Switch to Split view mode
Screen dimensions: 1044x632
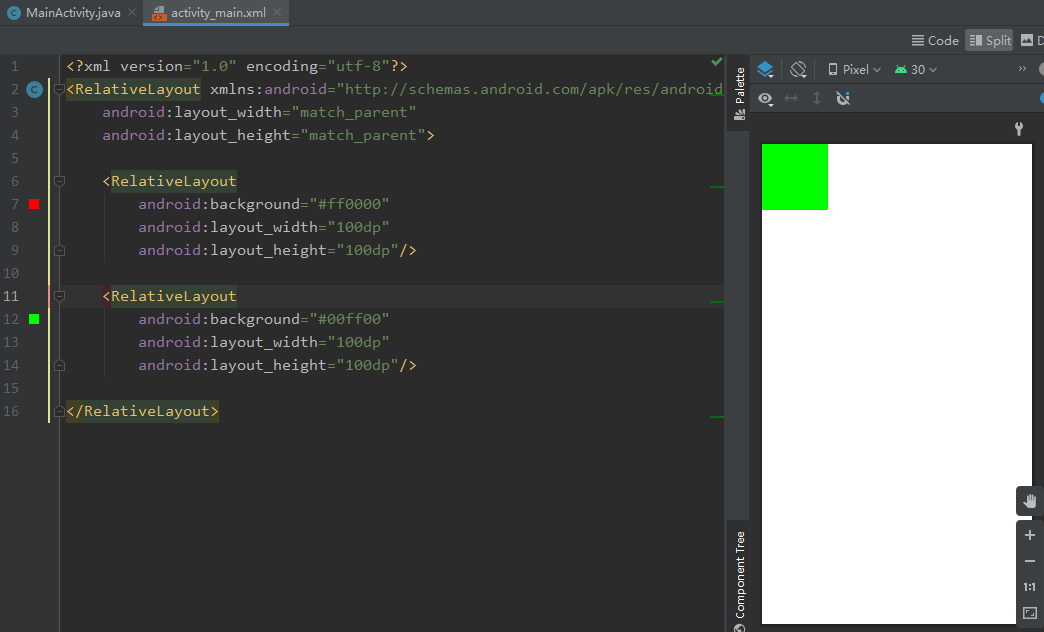(x=989, y=41)
